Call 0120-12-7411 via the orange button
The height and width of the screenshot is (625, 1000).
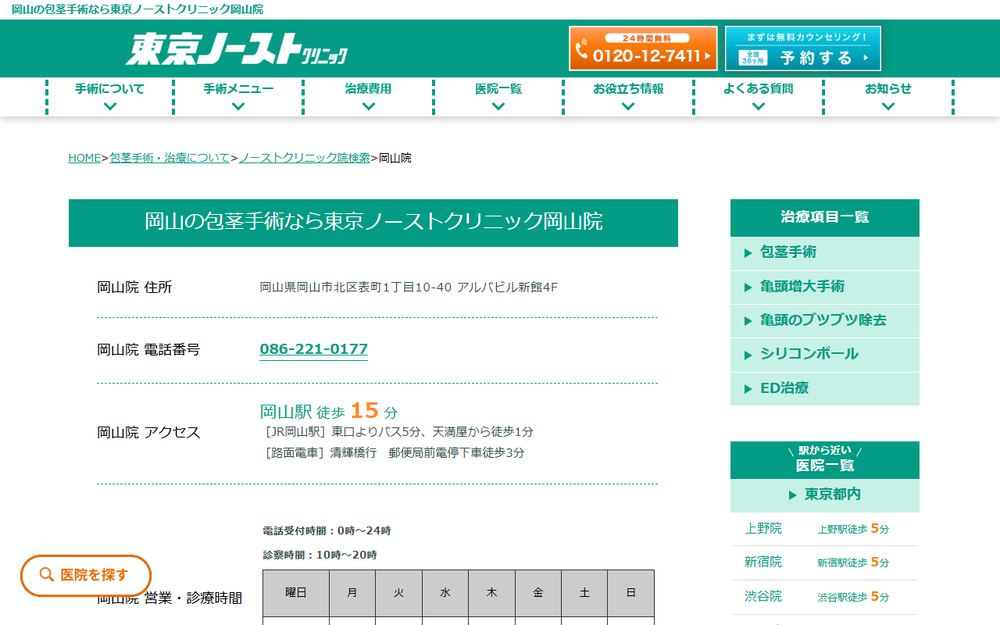643,48
